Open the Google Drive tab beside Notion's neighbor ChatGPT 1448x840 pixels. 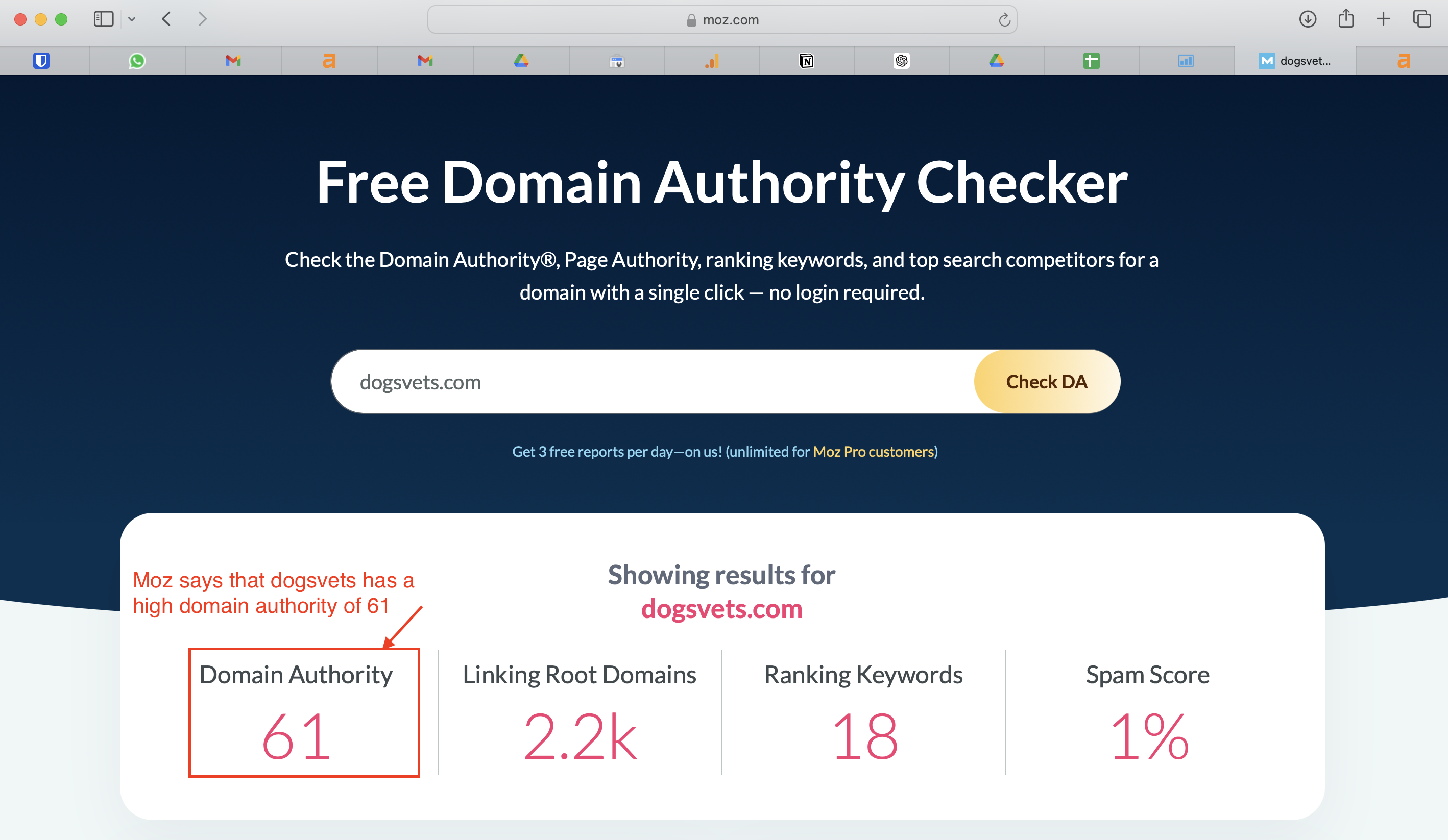click(x=996, y=60)
